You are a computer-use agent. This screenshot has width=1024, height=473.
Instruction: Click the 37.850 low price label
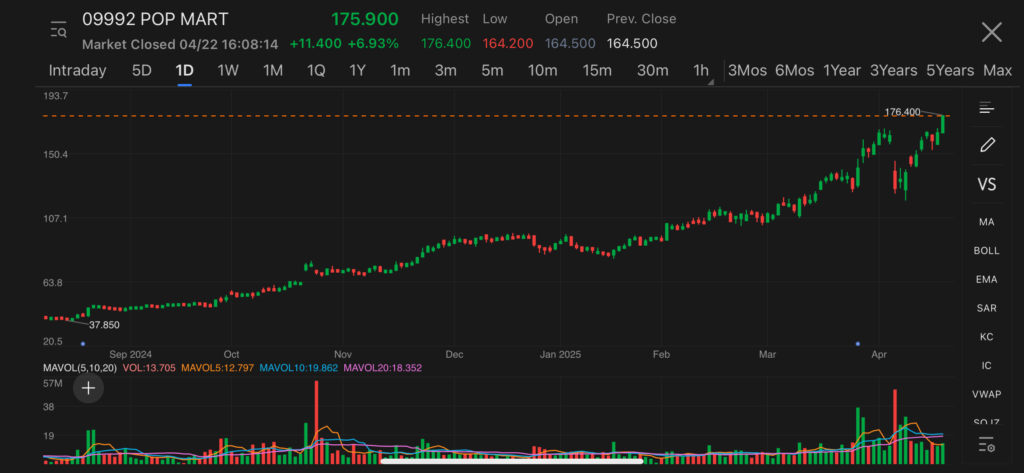[x=104, y=325]
